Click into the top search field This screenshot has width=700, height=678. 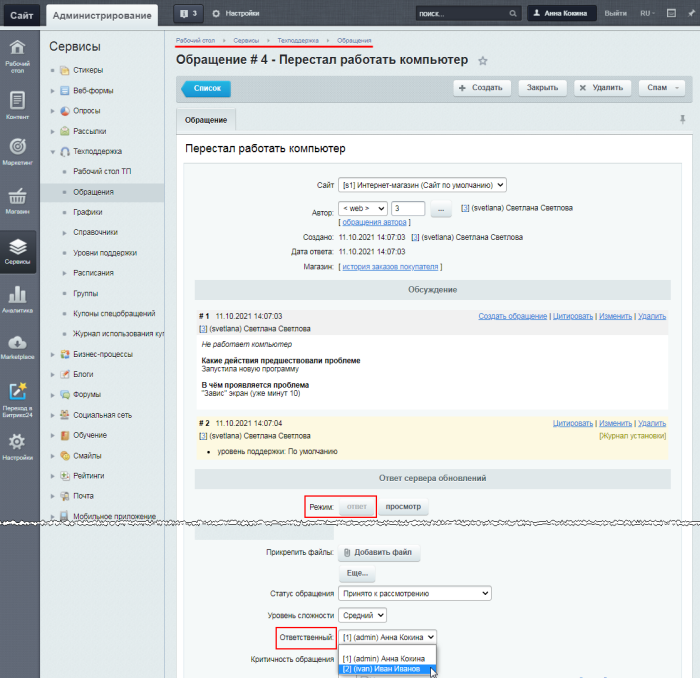pyautogui.click(x=462, y=14)
